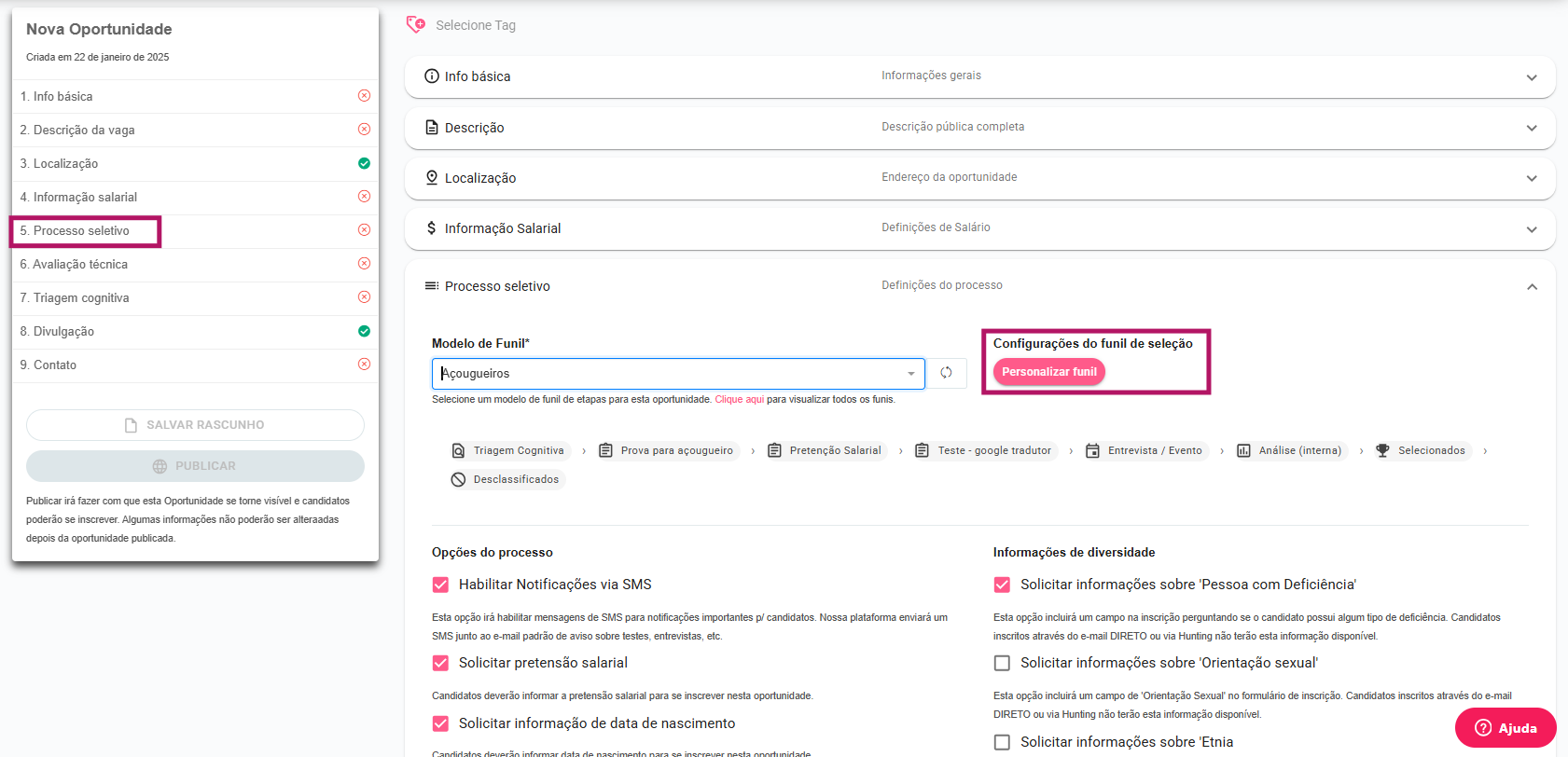
Task: Click the red error icon beside Info básica
Action: pyautogui.click(x=364, y=96)
